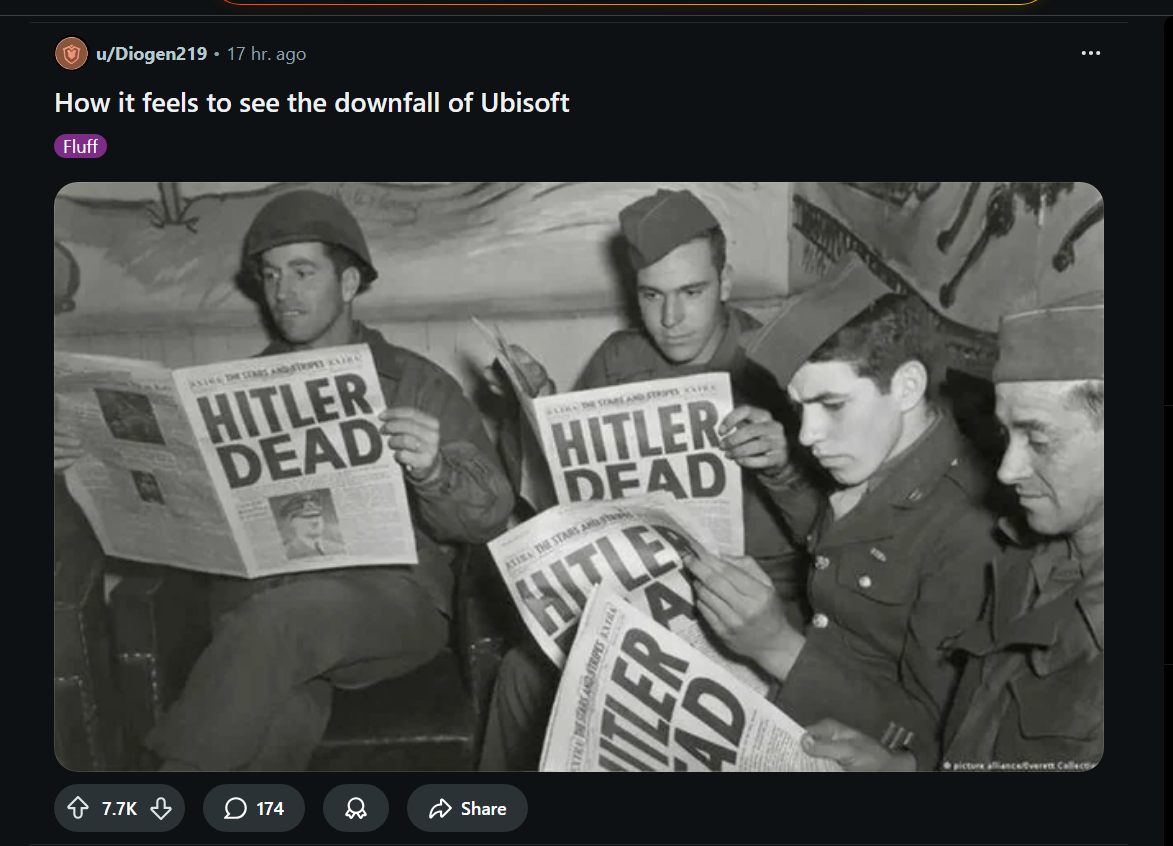View the 174 comments count
This screenshot has height=846, width=1173.
[x=270, y=809]
